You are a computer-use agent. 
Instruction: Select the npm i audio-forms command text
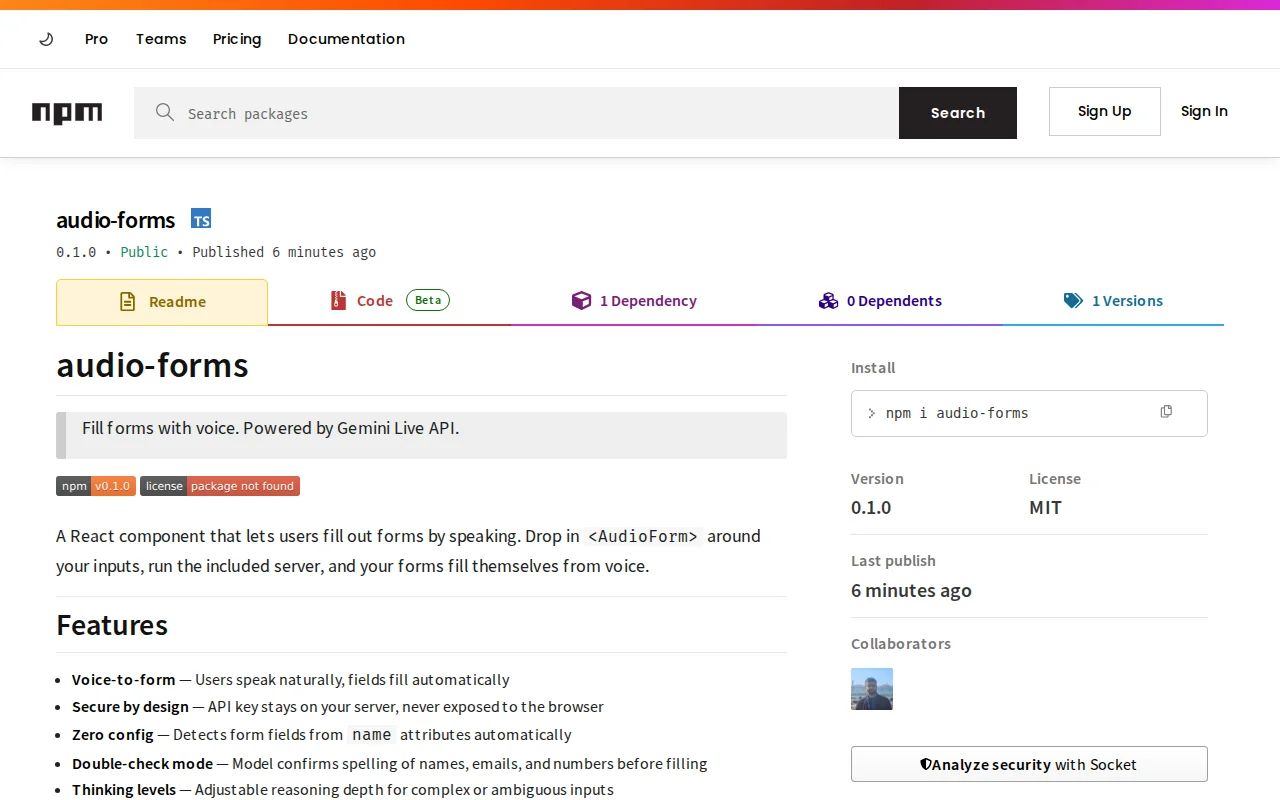[x=957, y=413]
